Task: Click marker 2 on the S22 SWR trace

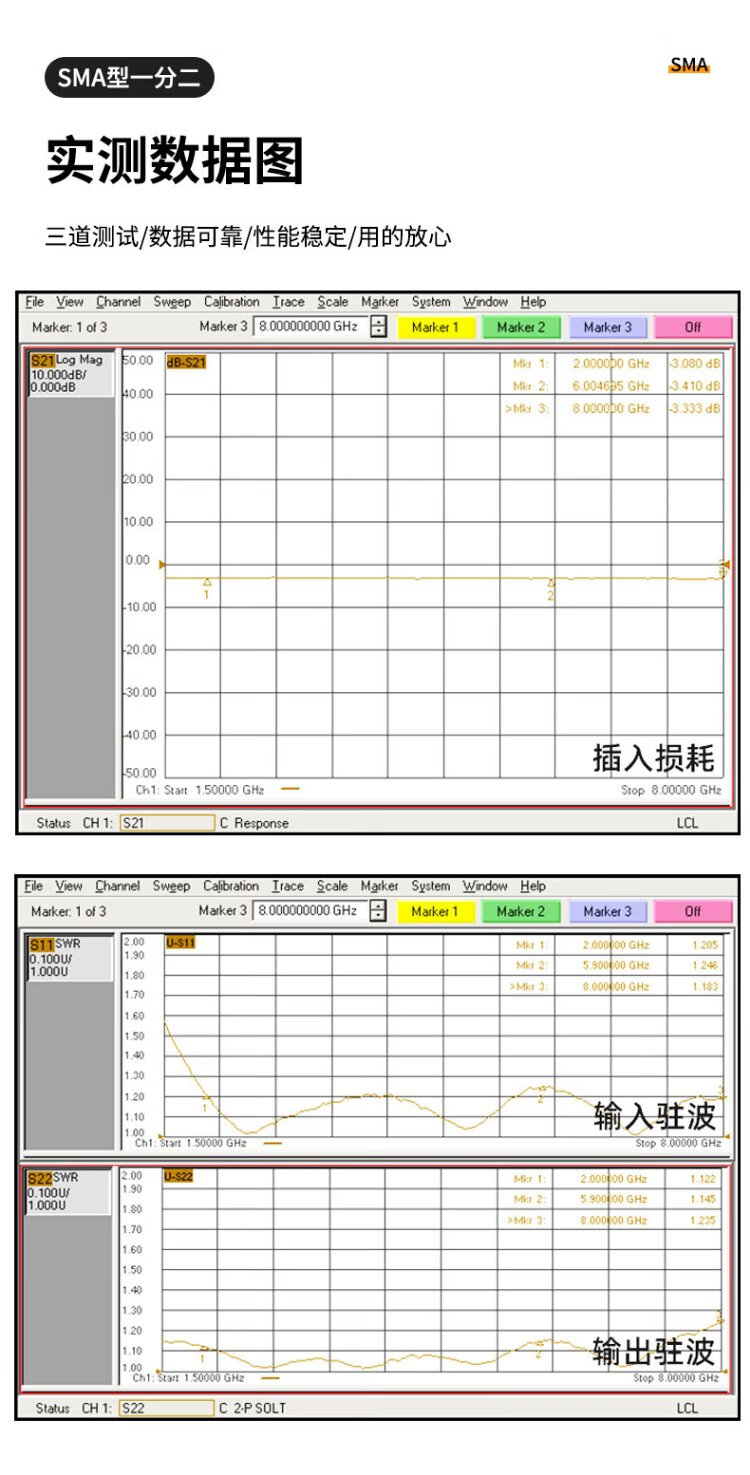Action: 539,1344
